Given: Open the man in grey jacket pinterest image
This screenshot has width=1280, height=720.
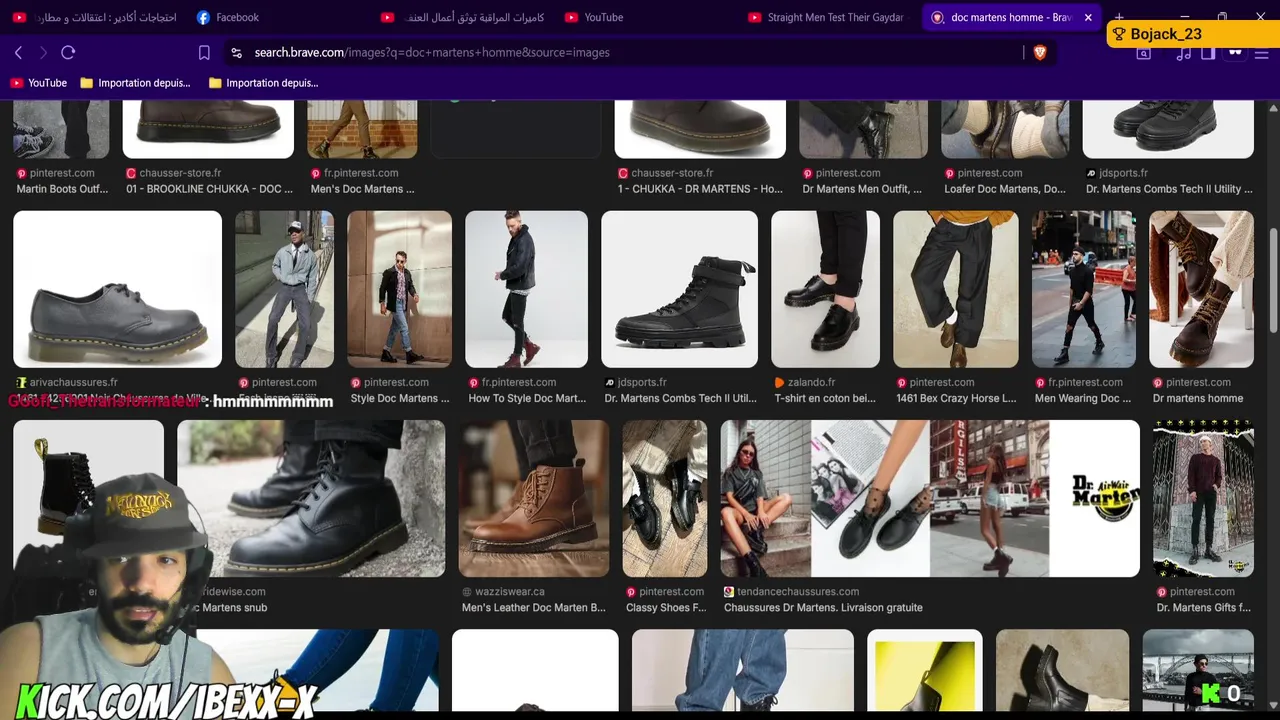Looking at the screenshot, I should coord(284,289).
